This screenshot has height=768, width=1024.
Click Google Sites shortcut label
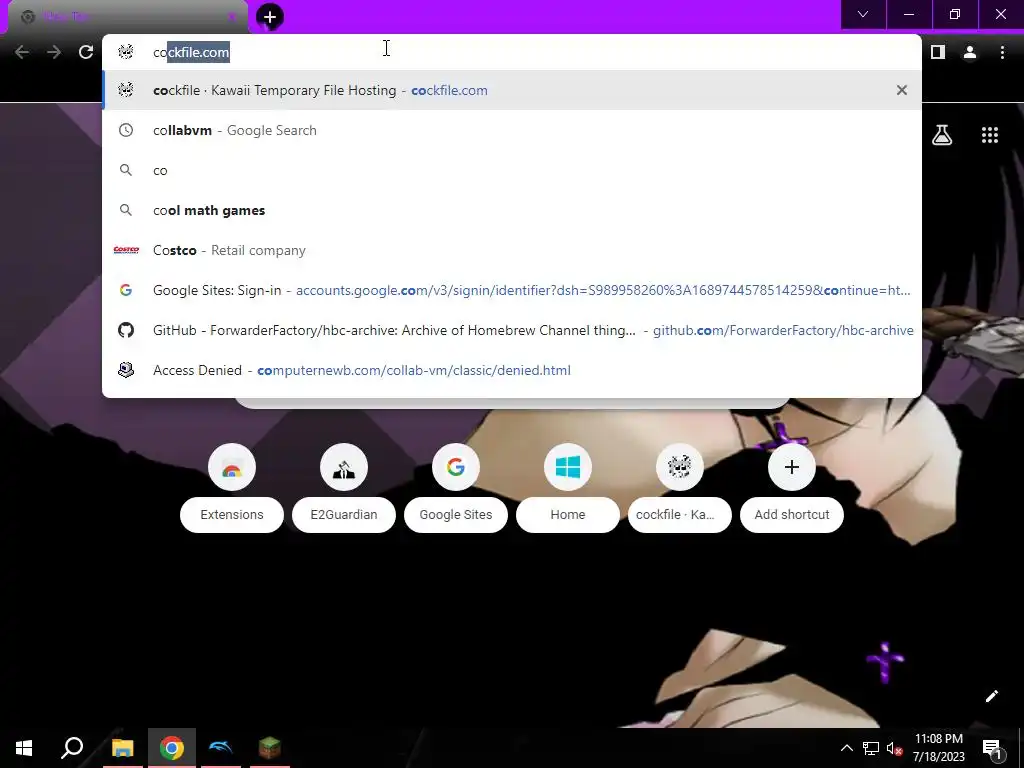[456, 515]
